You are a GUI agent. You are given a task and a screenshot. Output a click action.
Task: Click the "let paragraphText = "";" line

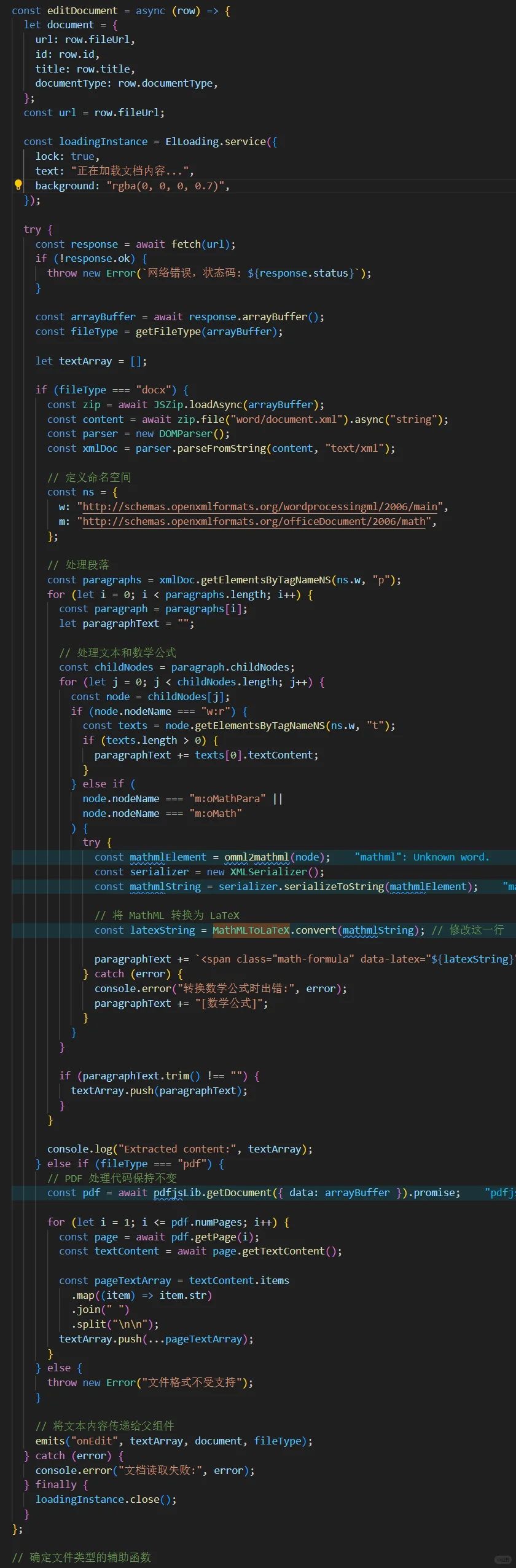click(127, 624)
